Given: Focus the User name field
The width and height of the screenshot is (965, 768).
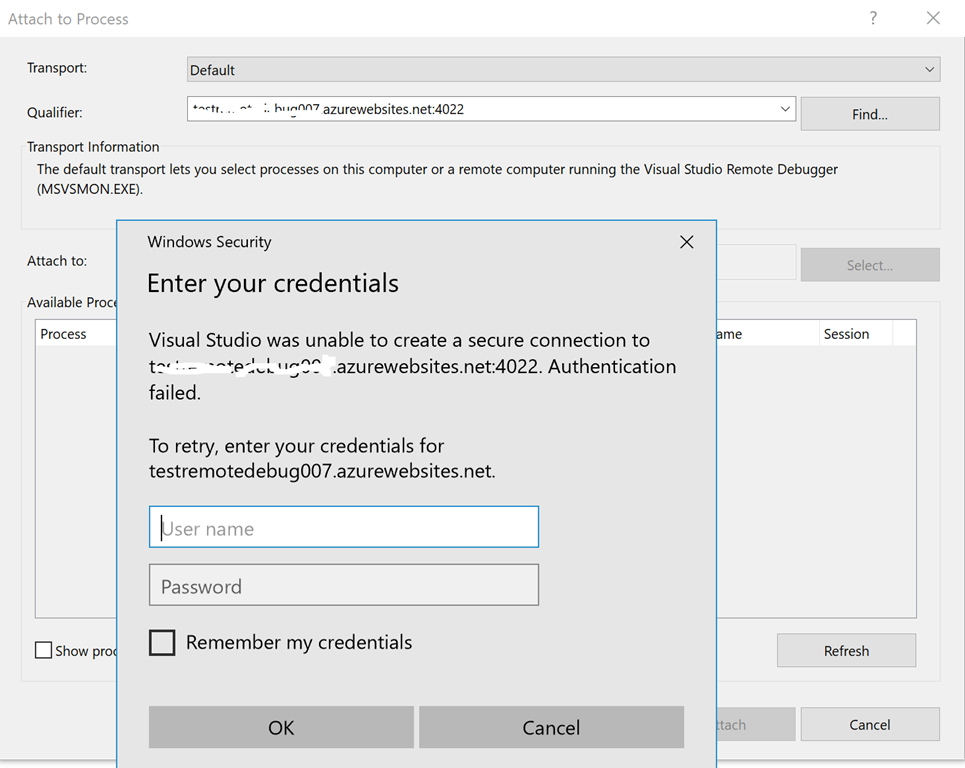Looking at the screenshot, I should (x=343, y=527).
